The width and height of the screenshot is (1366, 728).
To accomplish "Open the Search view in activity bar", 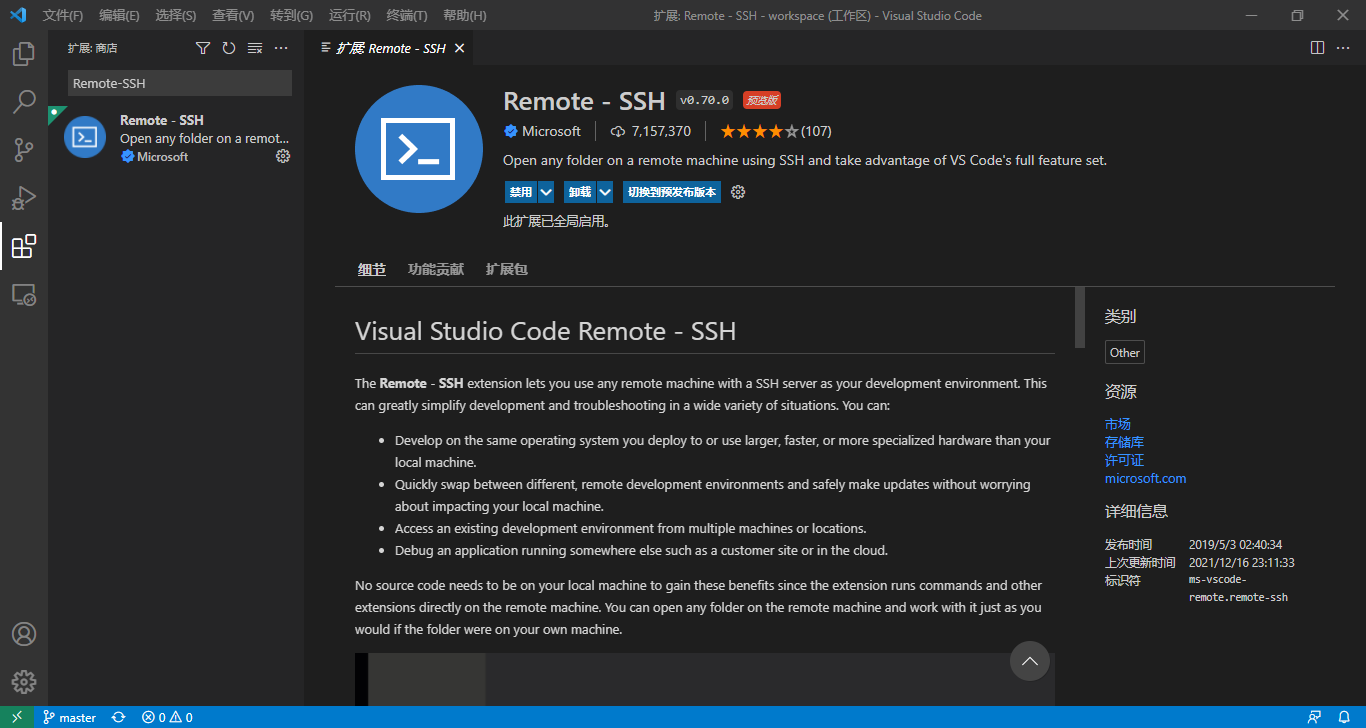I will [x=24, y=102].
